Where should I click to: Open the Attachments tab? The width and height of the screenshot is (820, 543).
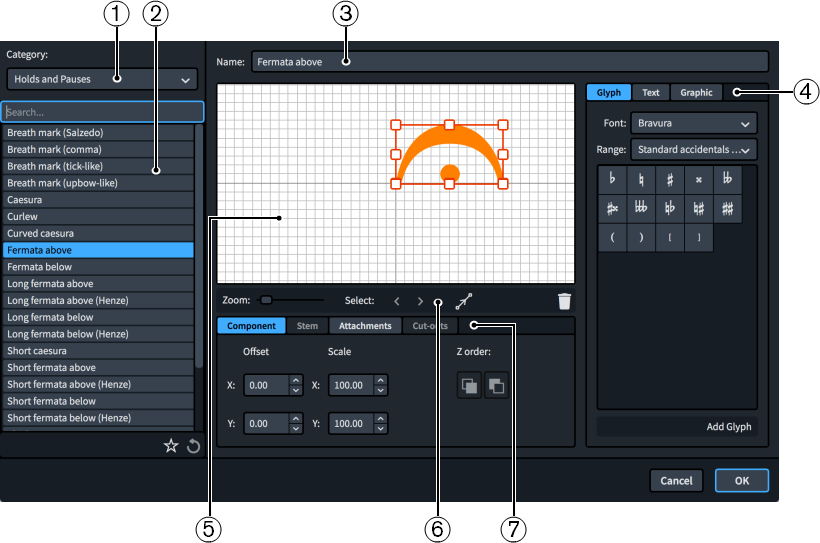click(365, 326)
